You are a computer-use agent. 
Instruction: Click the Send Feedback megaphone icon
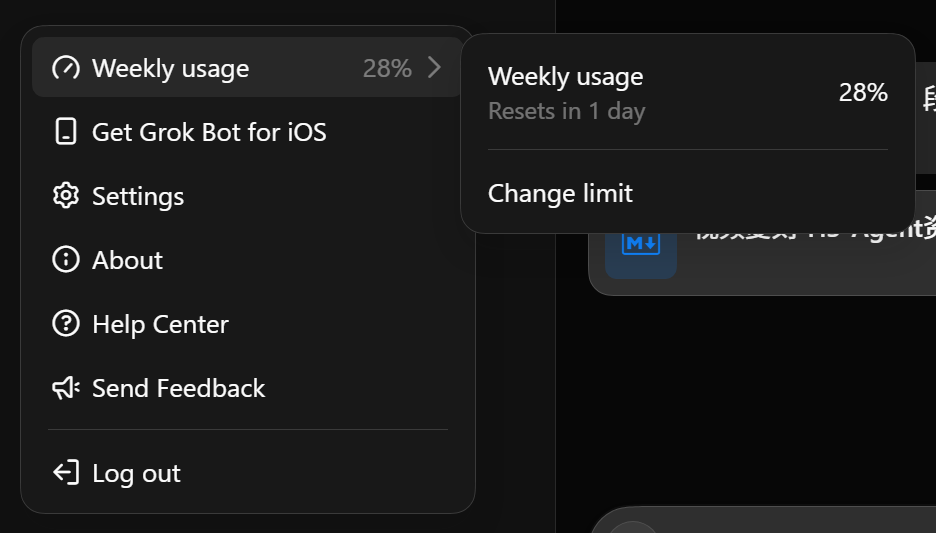66,388
